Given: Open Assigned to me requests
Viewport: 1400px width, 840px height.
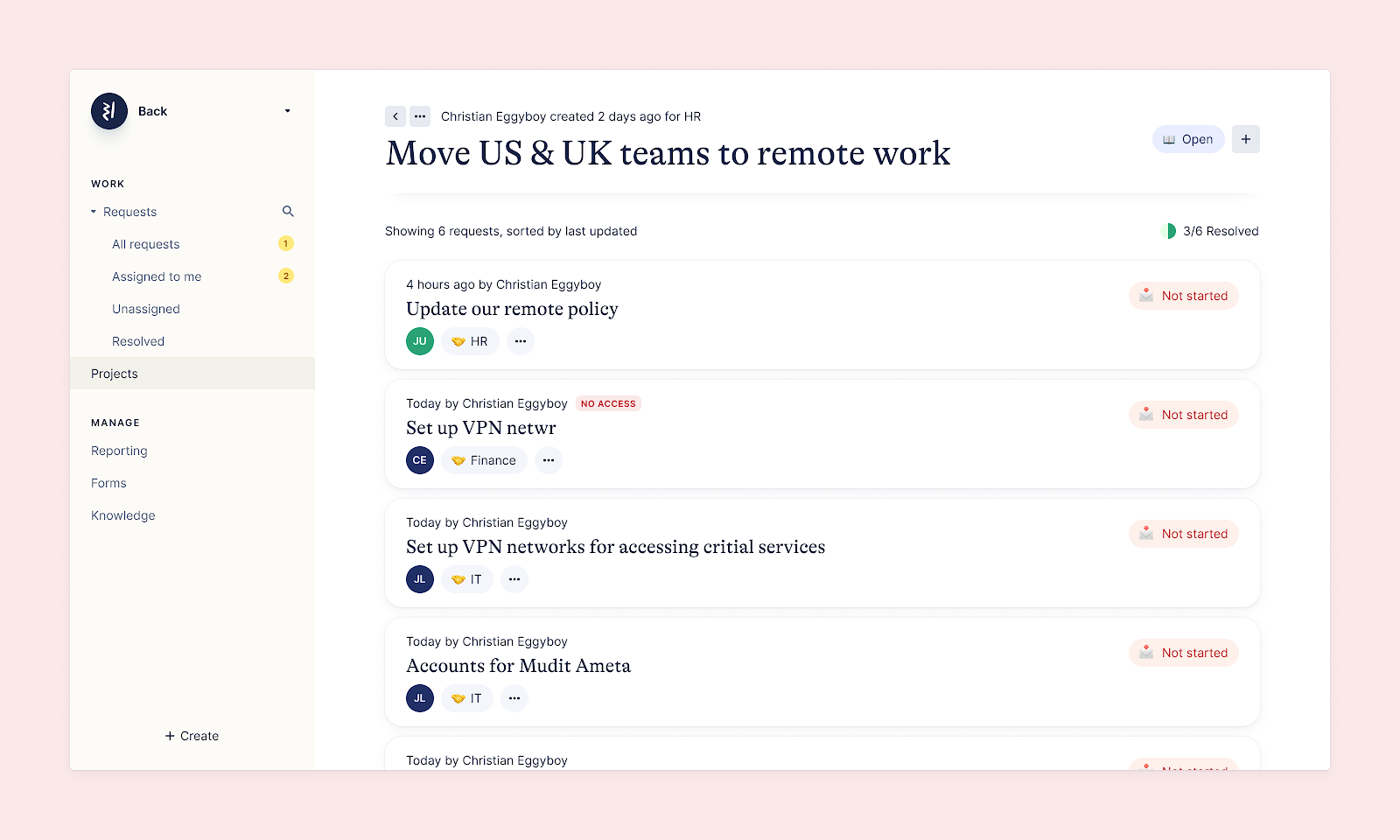Looking at the screenshot, I should tap(157, 276).
